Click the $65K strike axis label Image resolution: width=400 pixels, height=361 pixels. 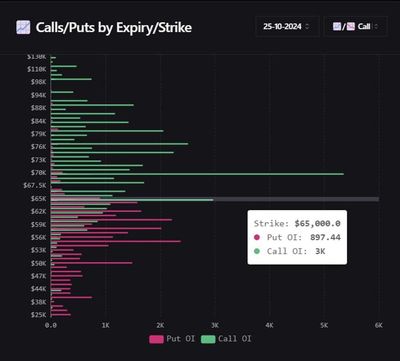coord(39,199)
